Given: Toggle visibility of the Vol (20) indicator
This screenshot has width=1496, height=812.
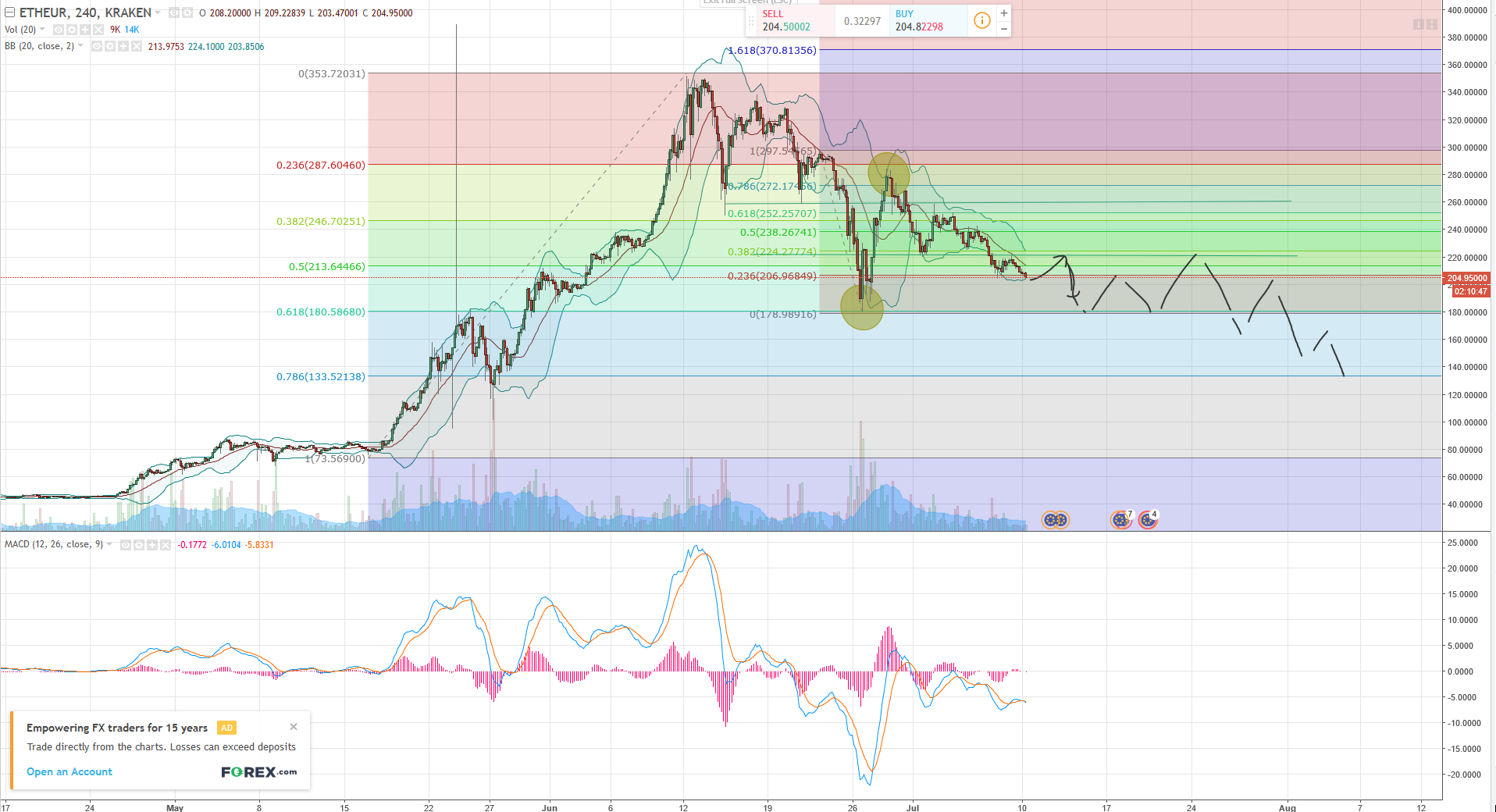Looking at the screenshot, I should (59, 30).
